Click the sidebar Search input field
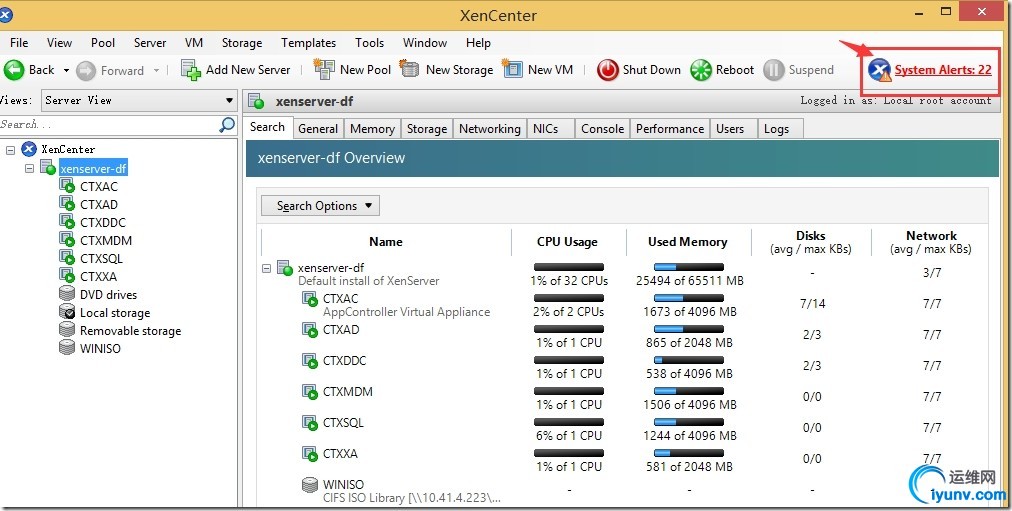The height and width of the screenshot is (511, 1012). (108, 125)
